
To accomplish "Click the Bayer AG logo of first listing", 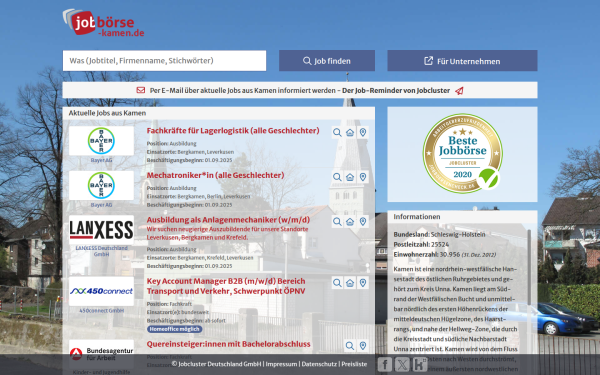I will [101, 141].
